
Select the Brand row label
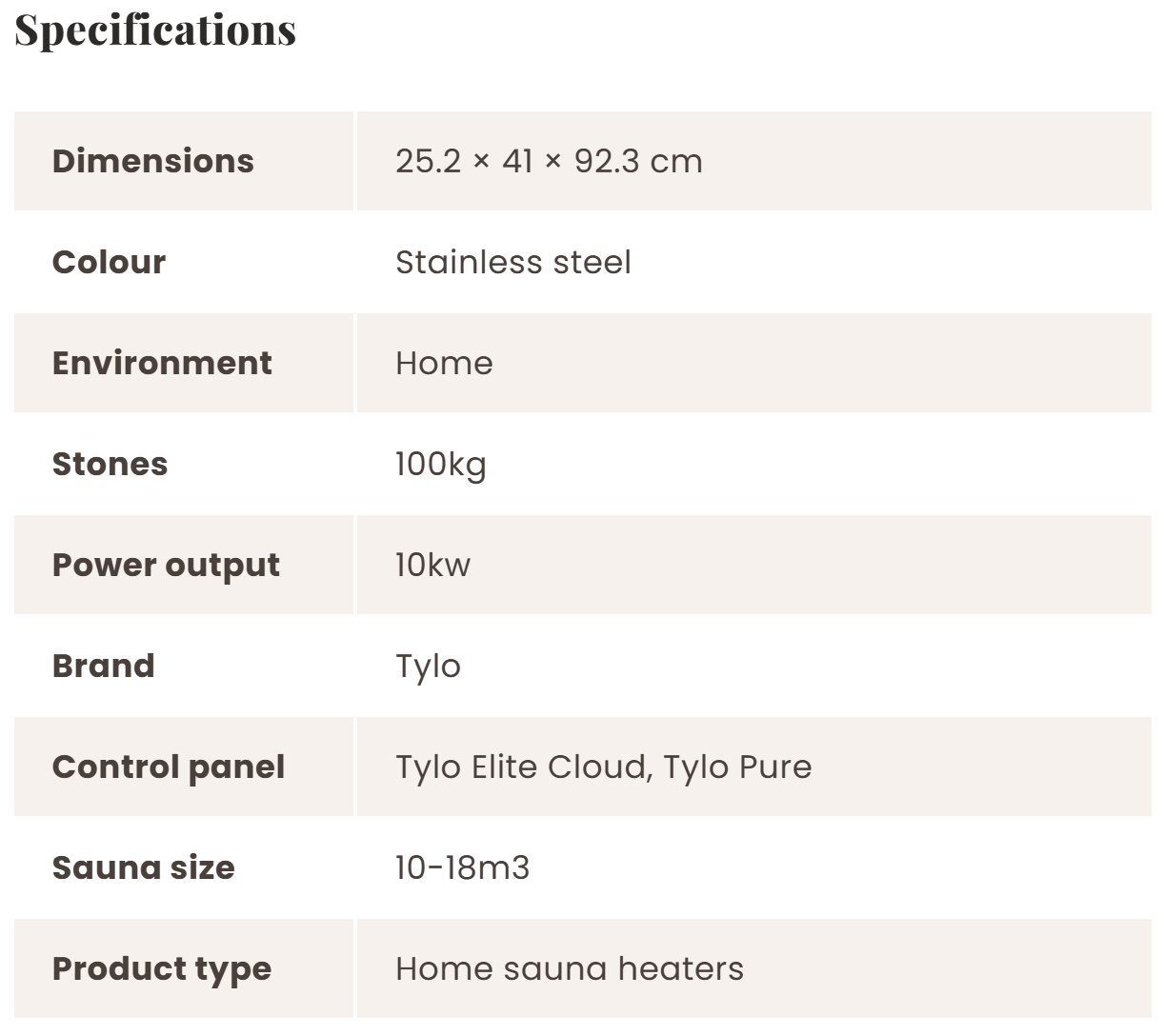coord(103,666)
